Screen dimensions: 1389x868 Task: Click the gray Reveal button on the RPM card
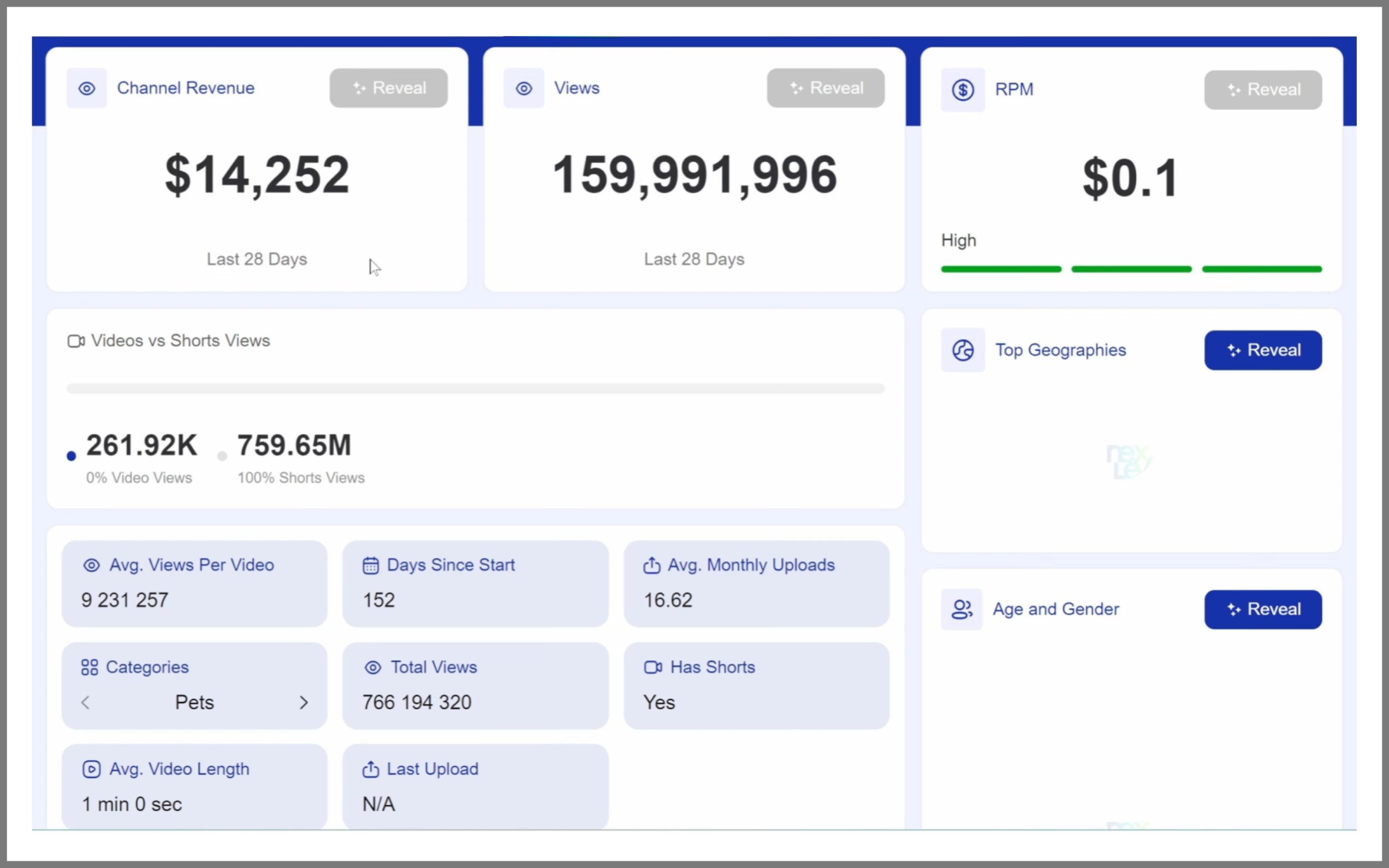[x=1263, y=90]
